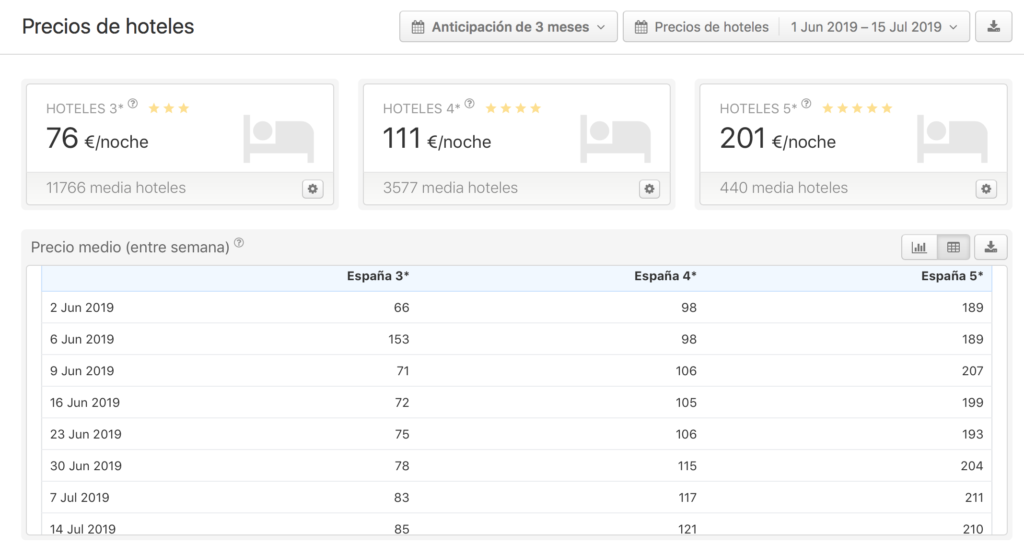
Task: Click help icon next to Hoteles 4*
Action: (470, 104)
